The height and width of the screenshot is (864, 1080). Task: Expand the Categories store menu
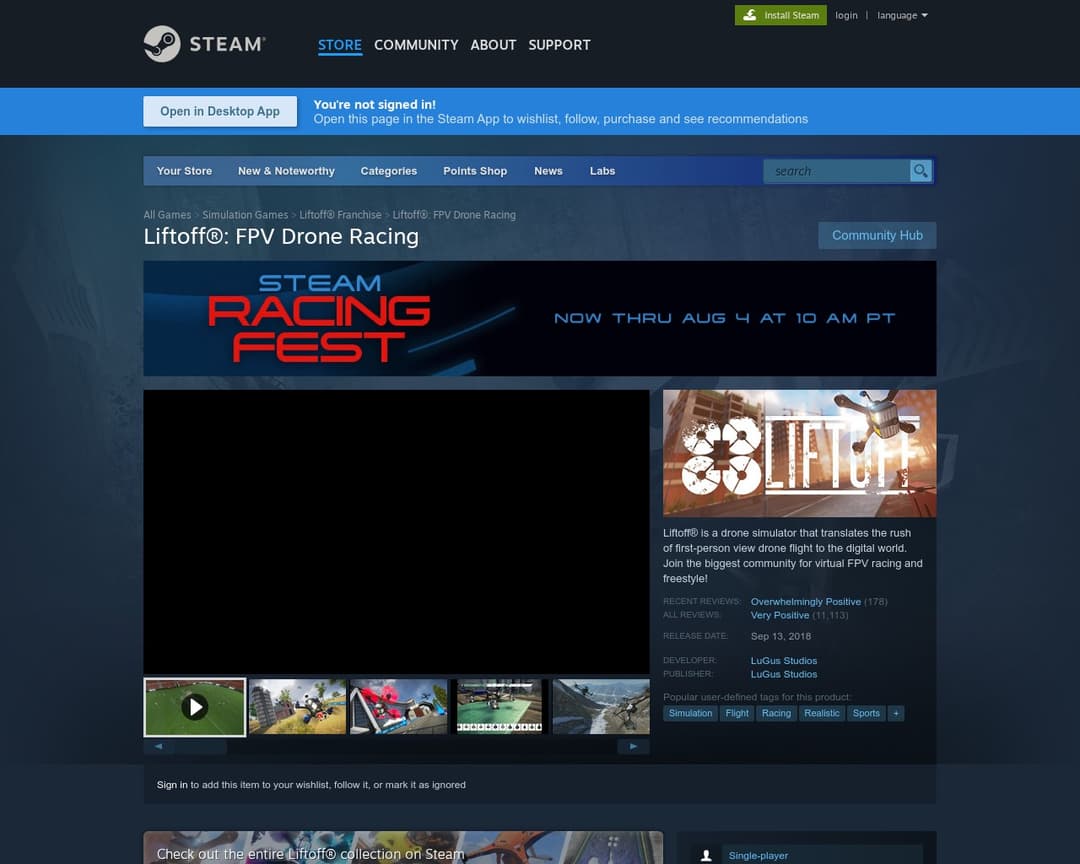pyautogui.click(x=388, y=171)
